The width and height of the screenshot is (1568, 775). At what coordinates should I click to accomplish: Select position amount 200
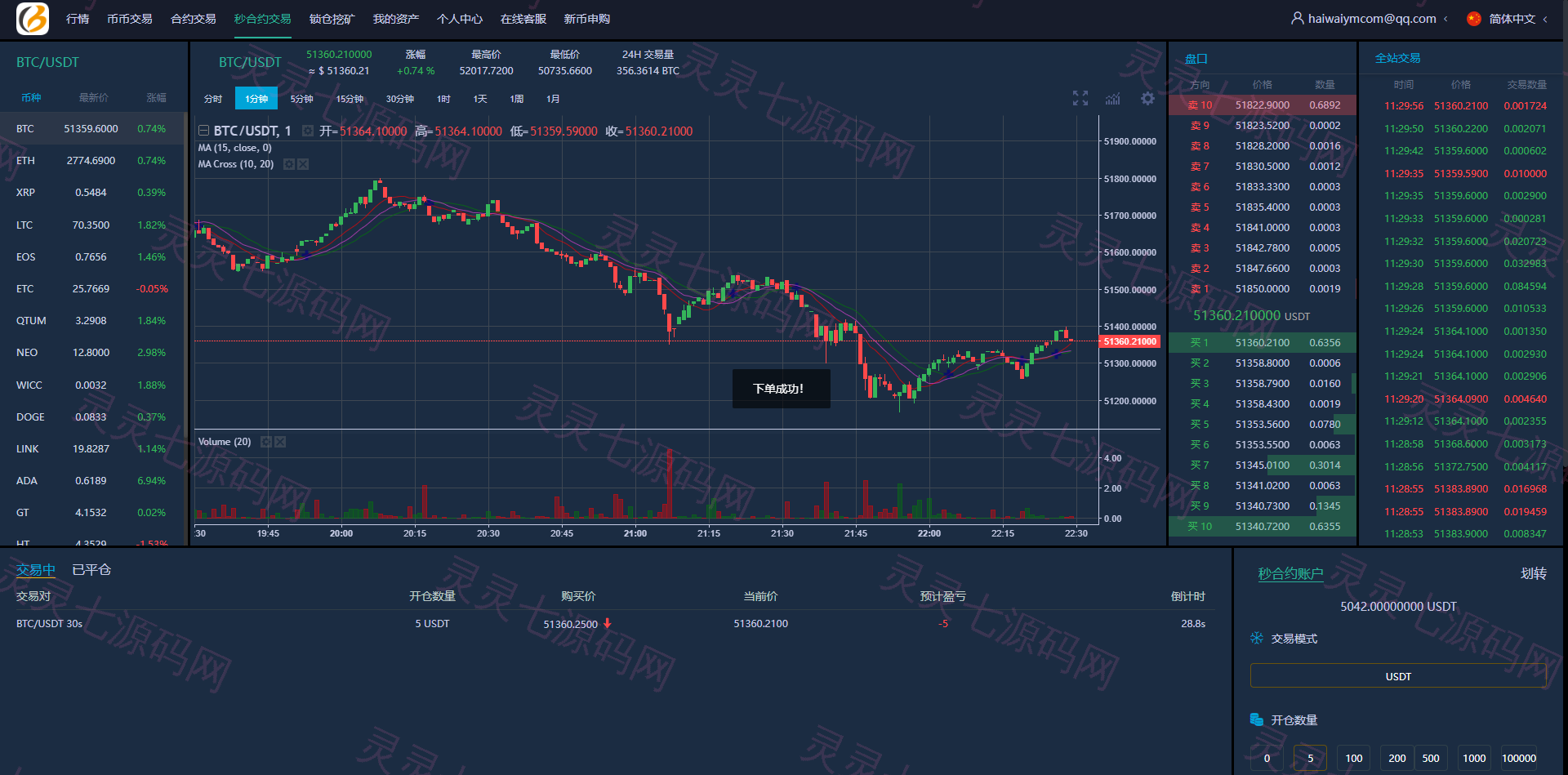1396,758
